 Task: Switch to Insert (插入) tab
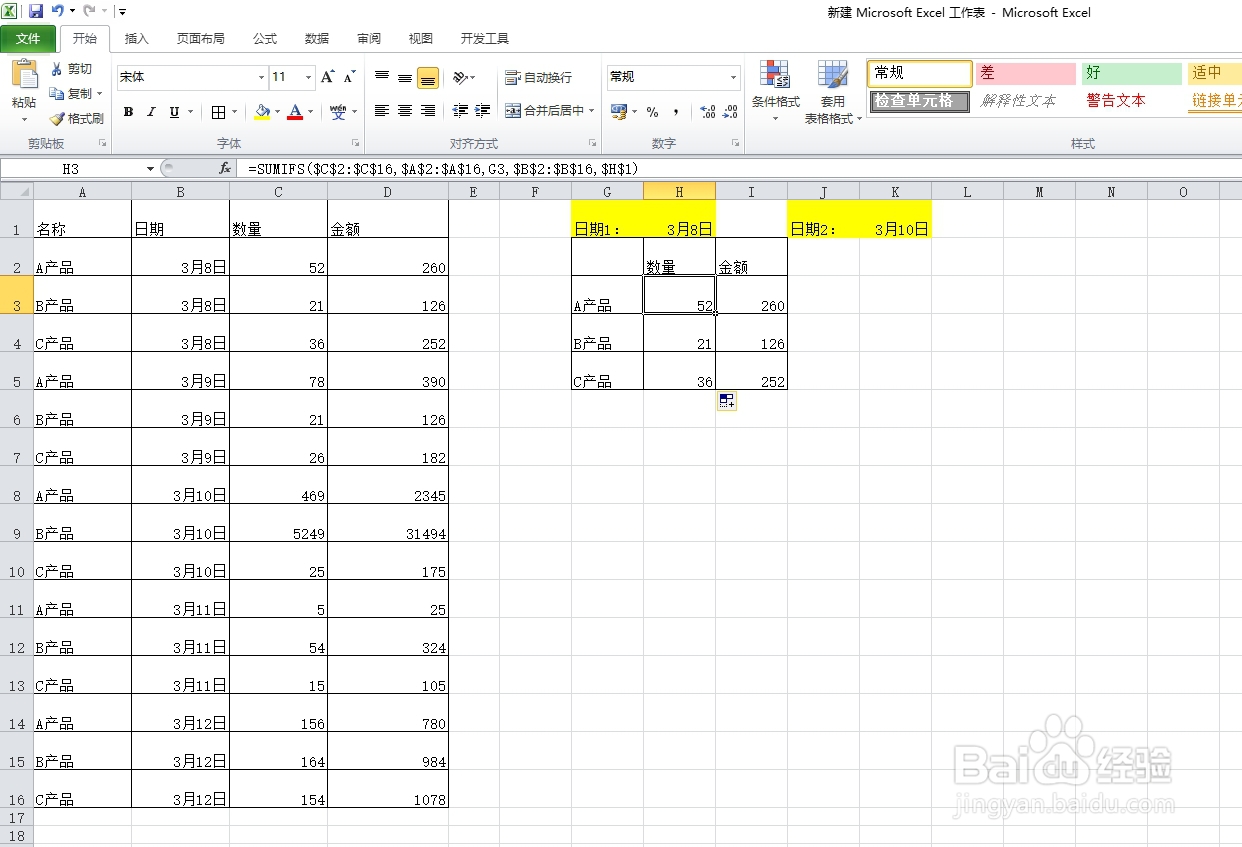click(136, 39)
